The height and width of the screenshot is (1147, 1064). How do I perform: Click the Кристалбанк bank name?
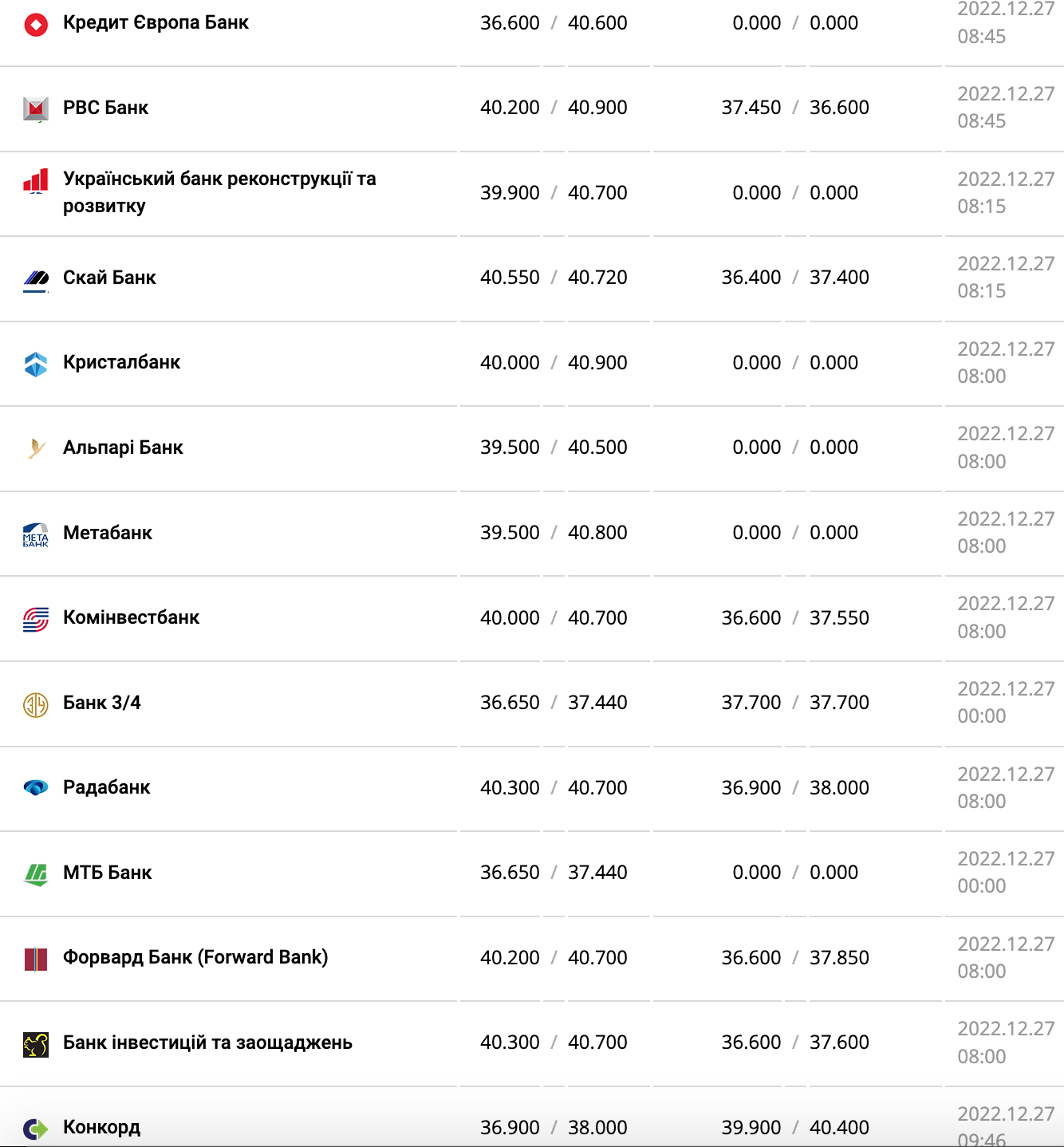click(121, 362)
